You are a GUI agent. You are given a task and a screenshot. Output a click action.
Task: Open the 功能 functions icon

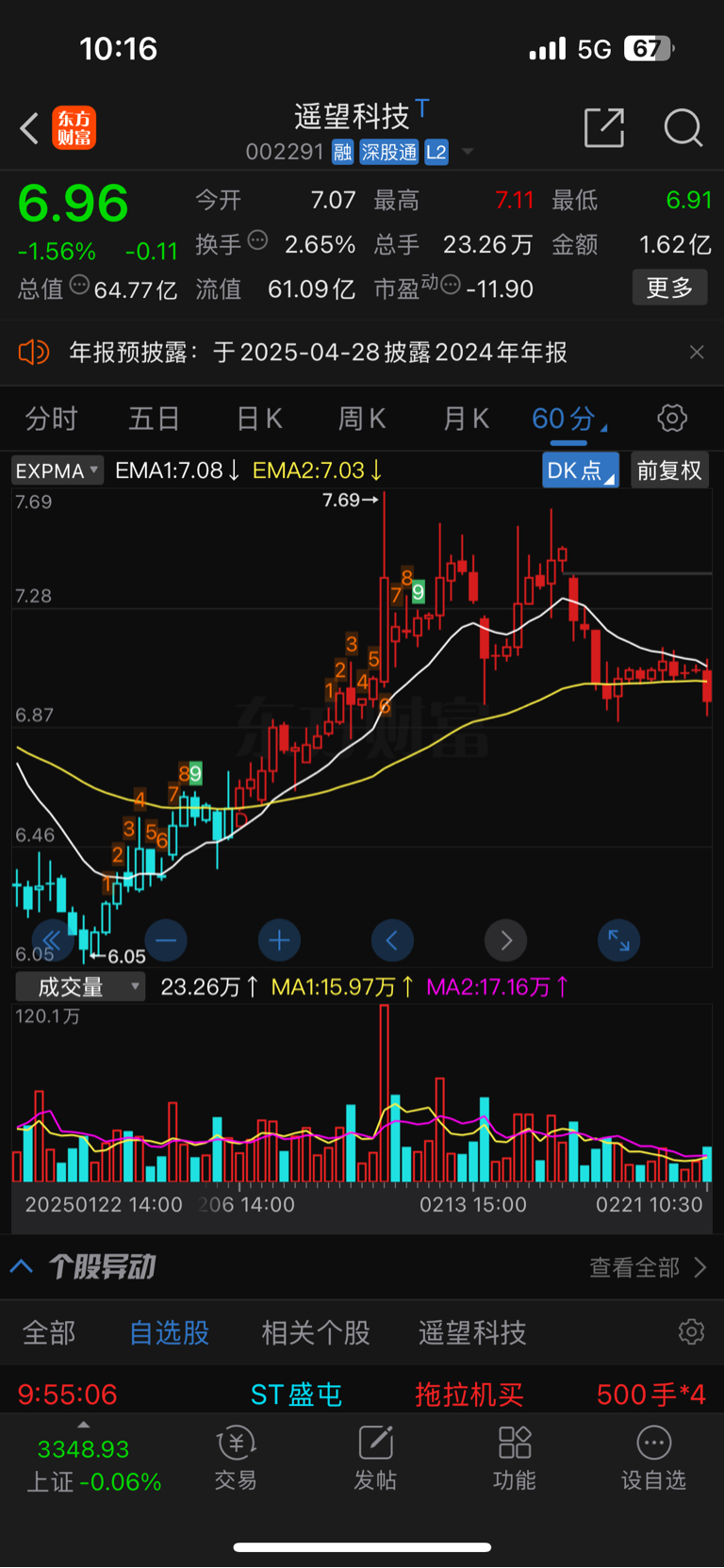tap(515, 1458)
